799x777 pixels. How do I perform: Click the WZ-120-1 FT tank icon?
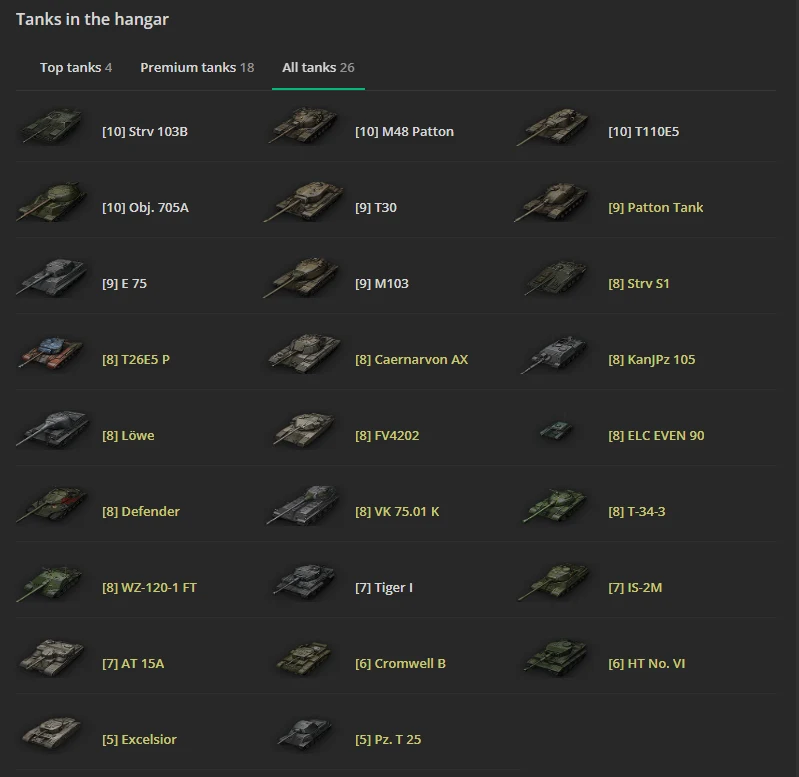(x=50, y=582)
